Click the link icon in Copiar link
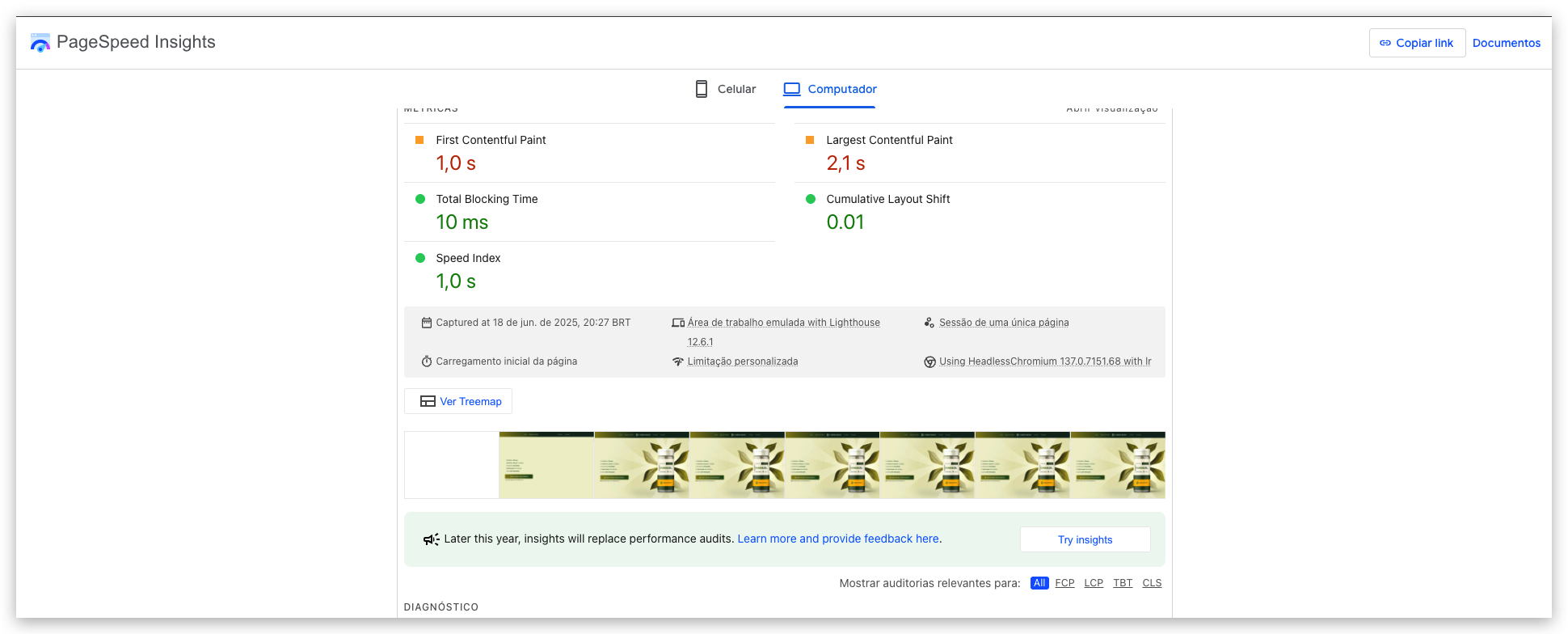Viewport: 1568px width, 634px height. click(x=1385, y=43)
